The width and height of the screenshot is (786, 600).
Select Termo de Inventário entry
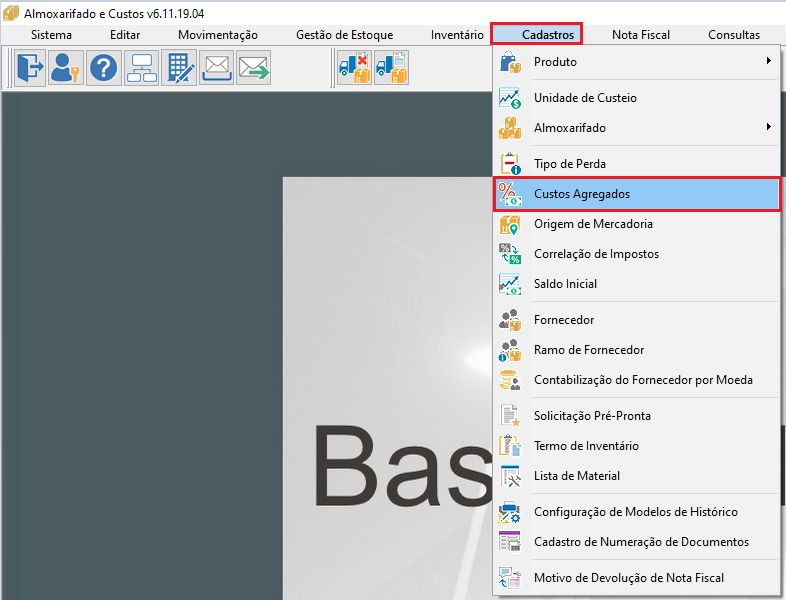(x=637, y=446)
